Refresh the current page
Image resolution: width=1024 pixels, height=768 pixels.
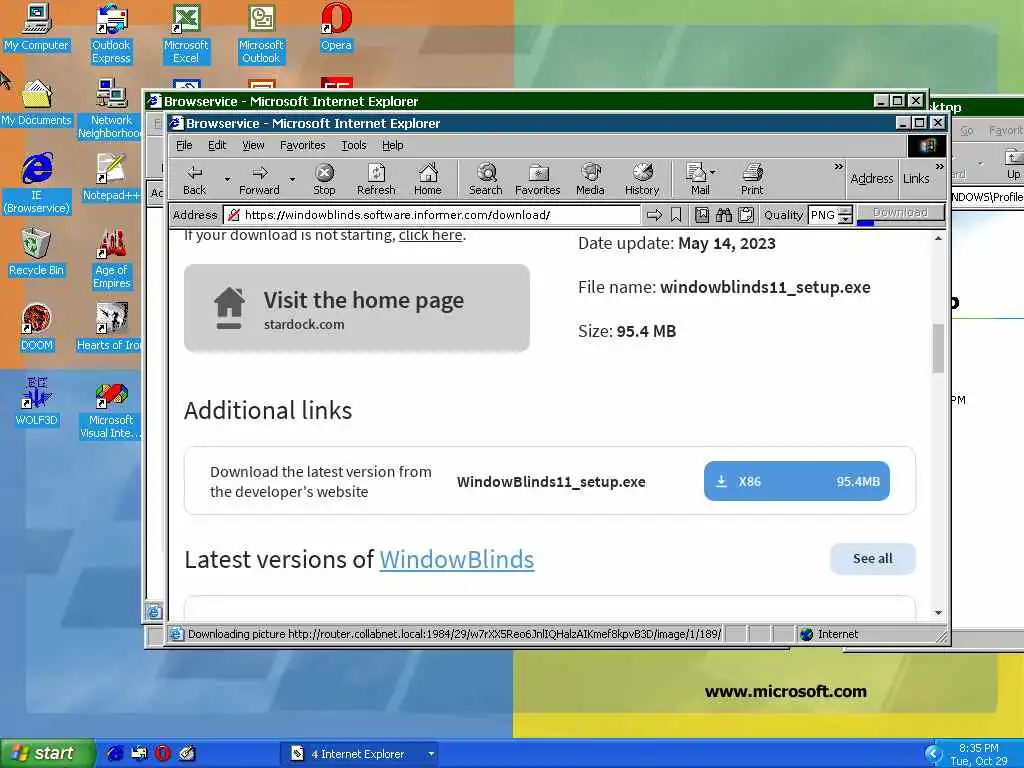click(376, 179)
